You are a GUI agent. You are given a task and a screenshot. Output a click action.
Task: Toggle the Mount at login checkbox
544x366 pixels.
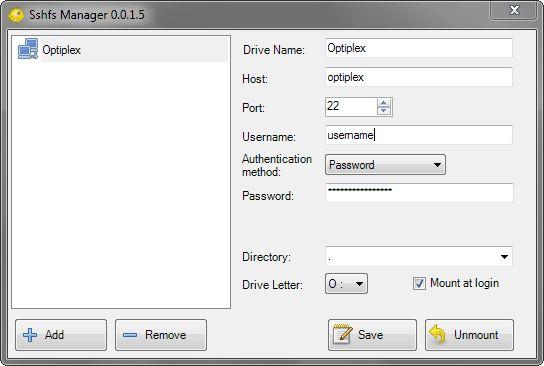point(419,283)
